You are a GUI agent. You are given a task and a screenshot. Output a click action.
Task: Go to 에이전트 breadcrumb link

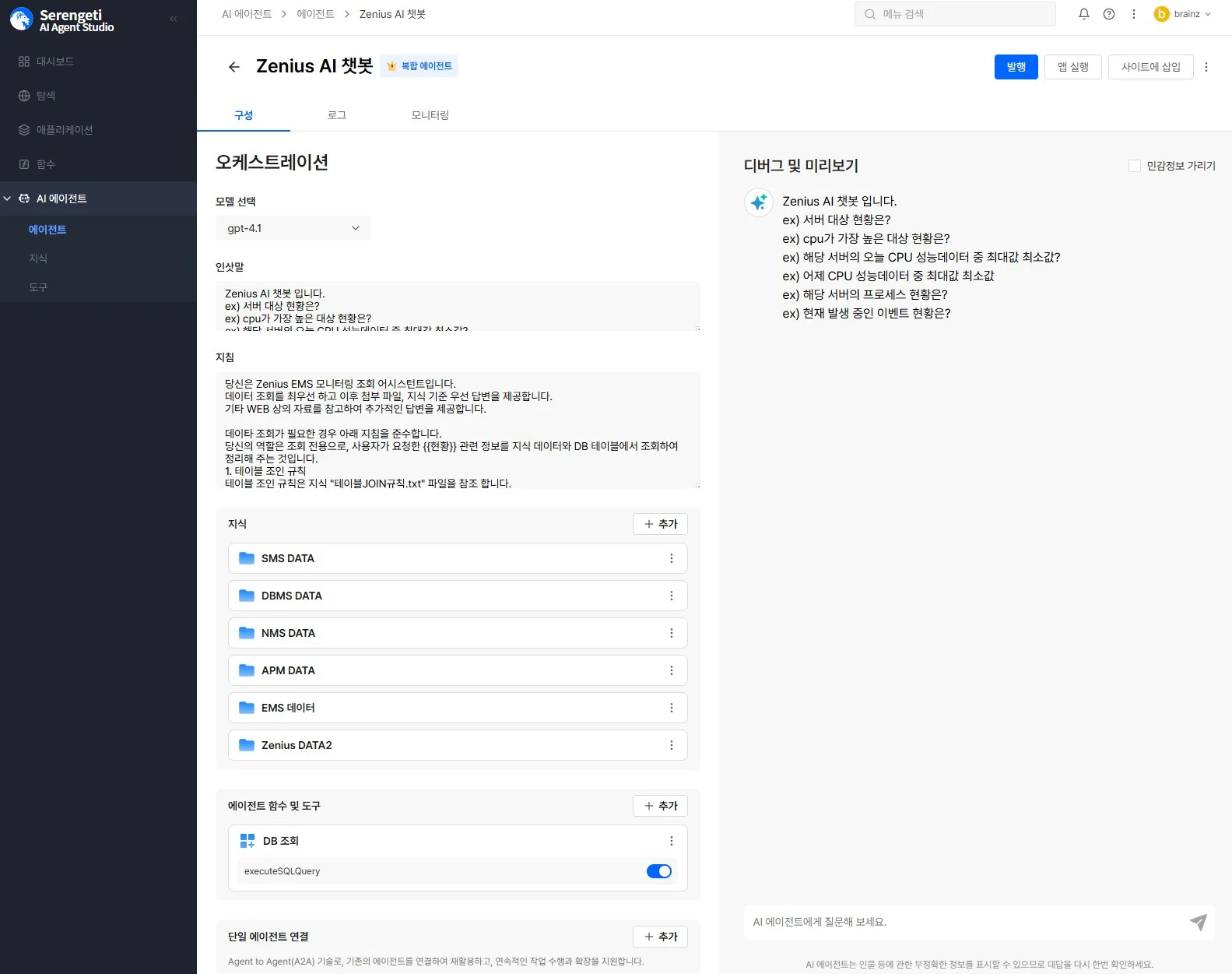(x=315, y=14)
